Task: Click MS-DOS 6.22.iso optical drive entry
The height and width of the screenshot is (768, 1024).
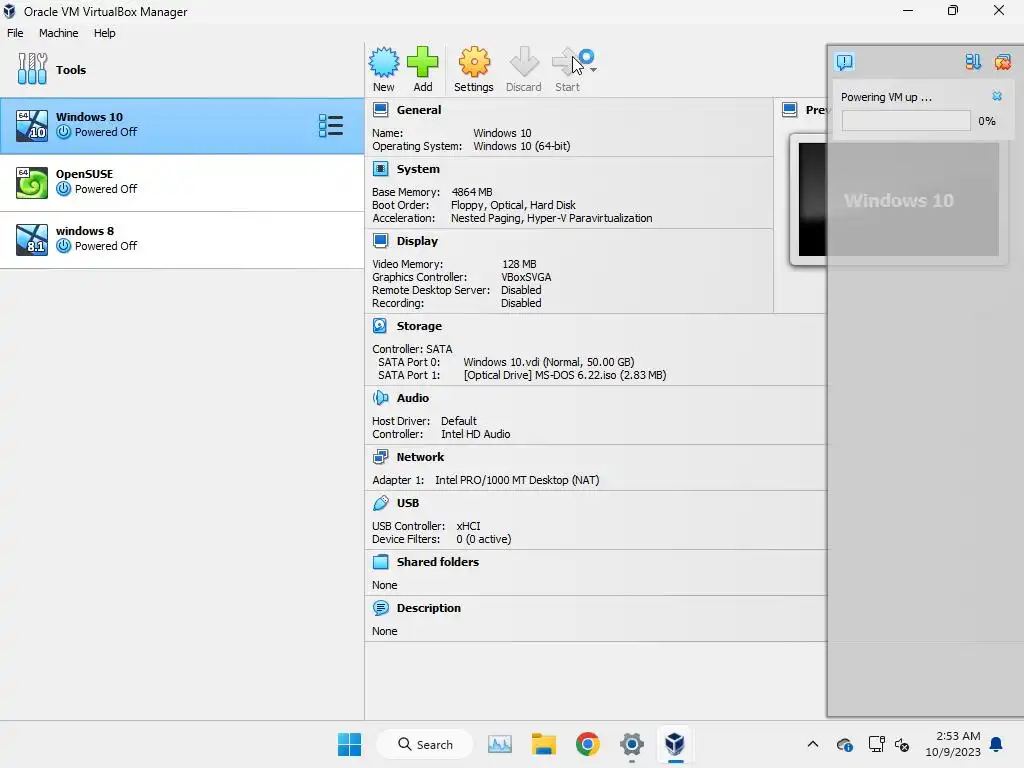Action: click(565, 375)
